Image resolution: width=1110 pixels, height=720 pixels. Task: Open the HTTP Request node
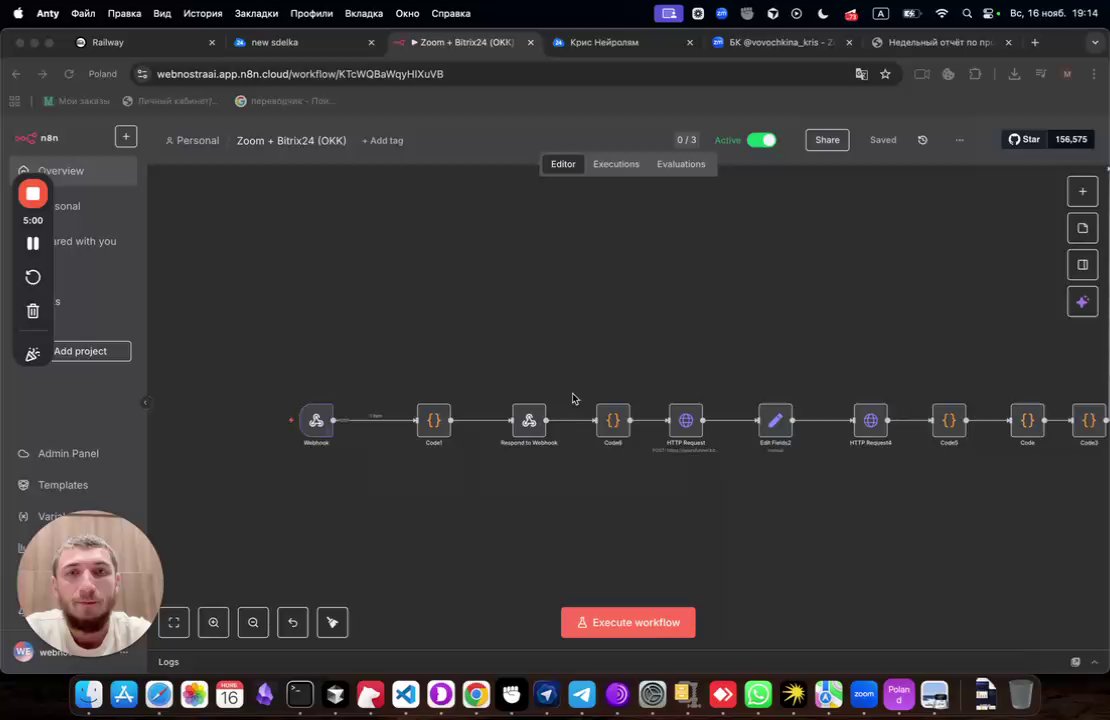[x=685, y=421]
